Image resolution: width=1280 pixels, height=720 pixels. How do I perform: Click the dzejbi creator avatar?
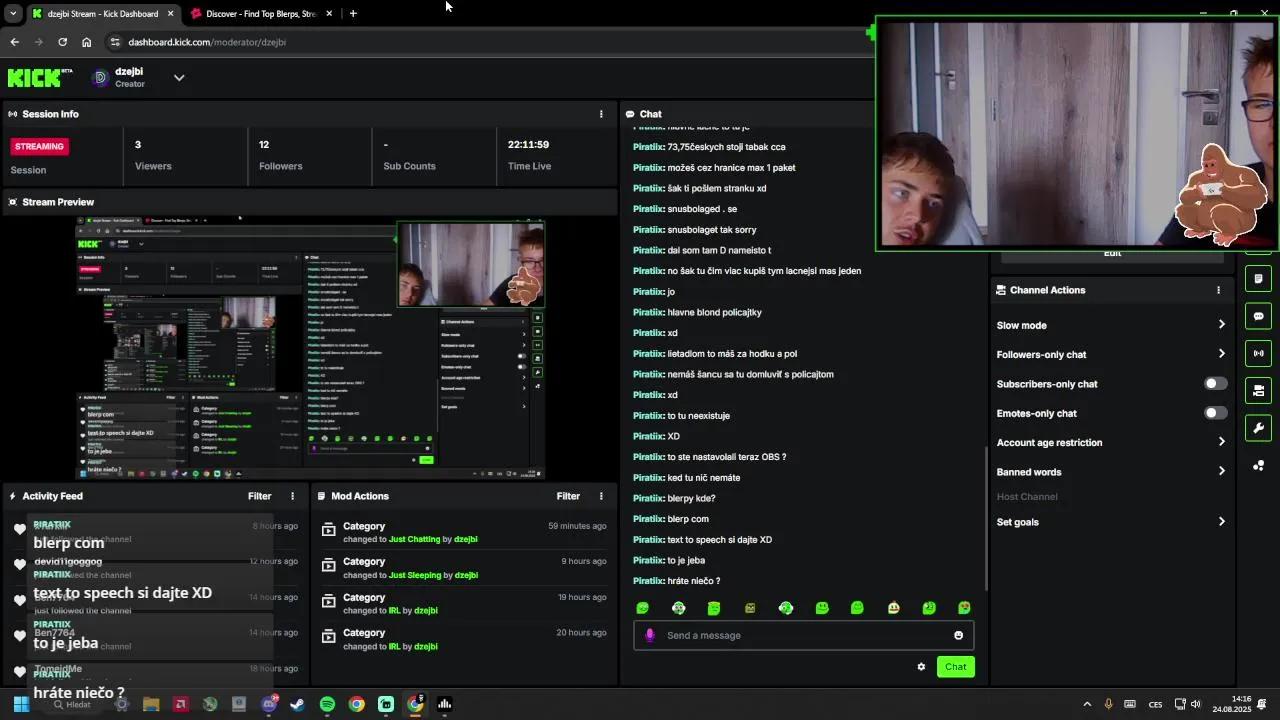pyautogui.click(x=100, y=77)
